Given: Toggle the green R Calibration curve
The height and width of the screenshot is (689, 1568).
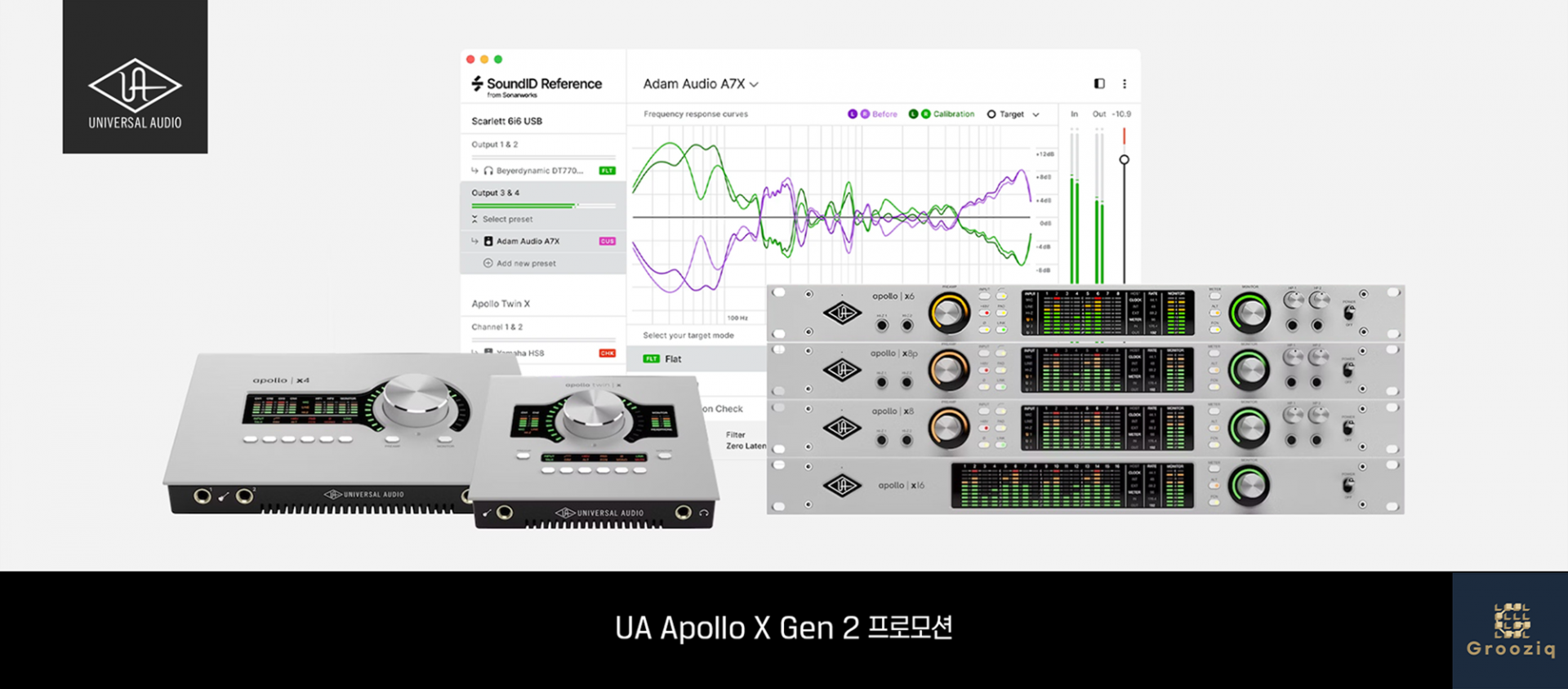Looking at the screenshot, I should (x=926, y=114).
